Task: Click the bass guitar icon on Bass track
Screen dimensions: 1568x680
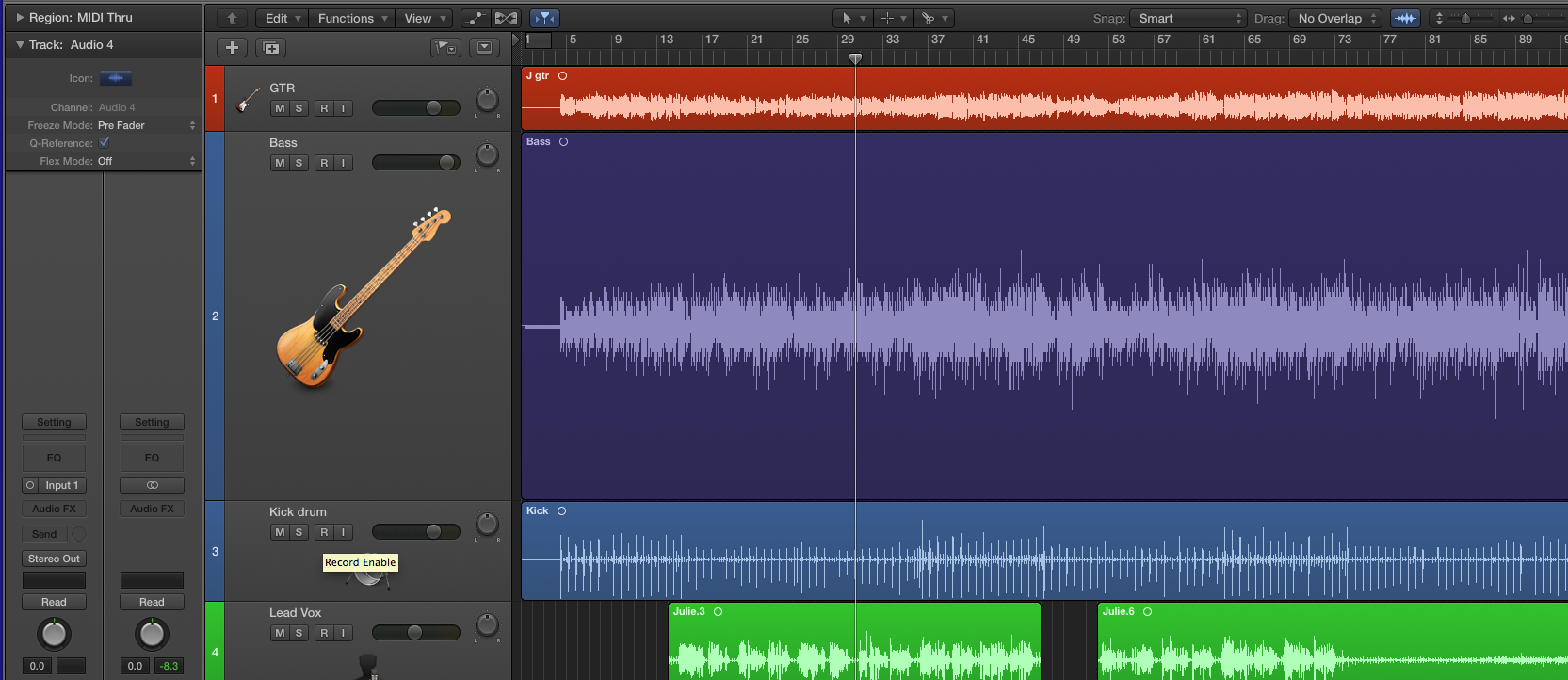Action: 363,297
